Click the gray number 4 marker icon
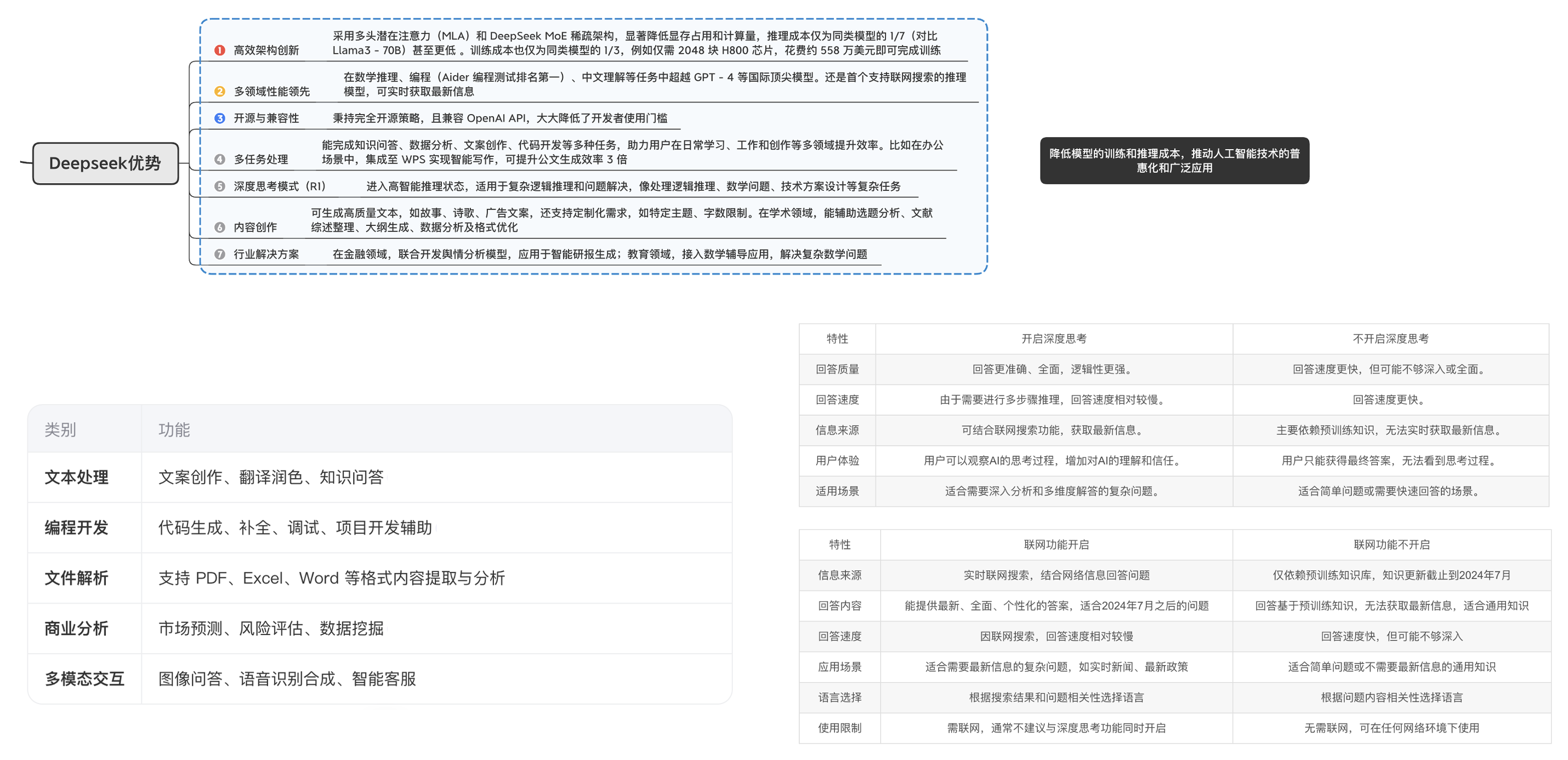This screenshot has width=1568, height=760. (220, 160)
